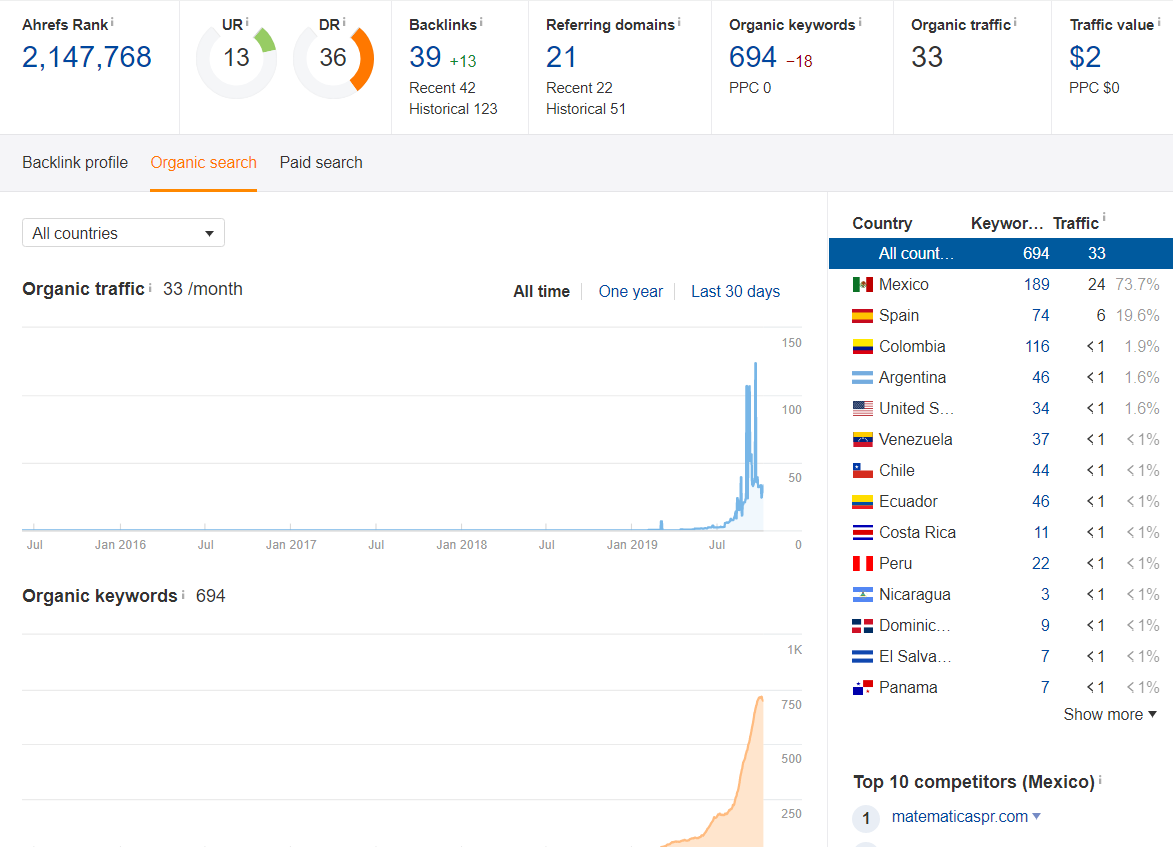
Task: Click info icon beside Organic keywords header
Action: pos(860,22)
